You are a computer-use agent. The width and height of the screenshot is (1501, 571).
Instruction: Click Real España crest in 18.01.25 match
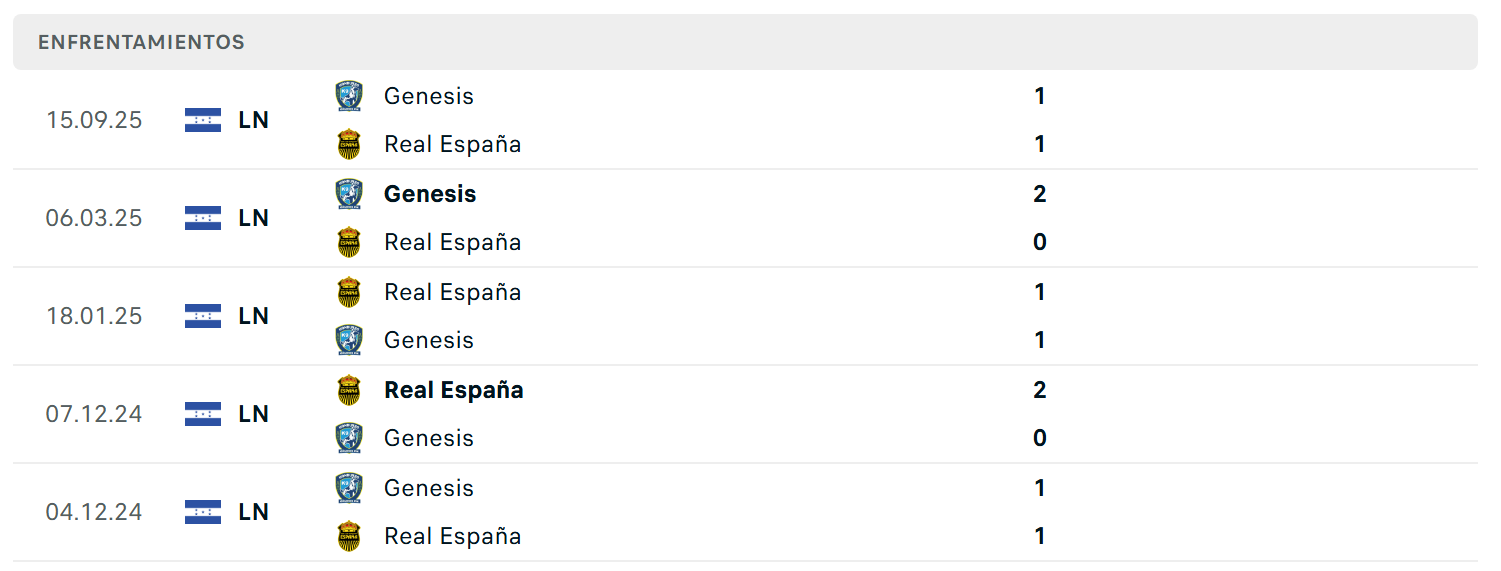[x=349, y=292]
